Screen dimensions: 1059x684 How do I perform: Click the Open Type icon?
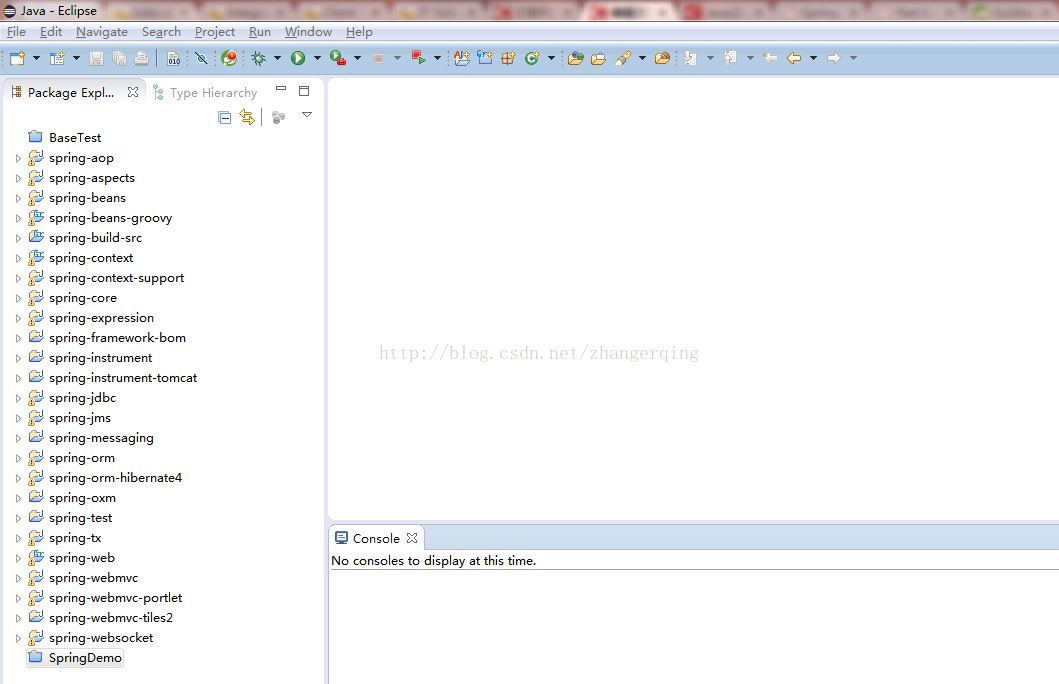pos(575,58)
